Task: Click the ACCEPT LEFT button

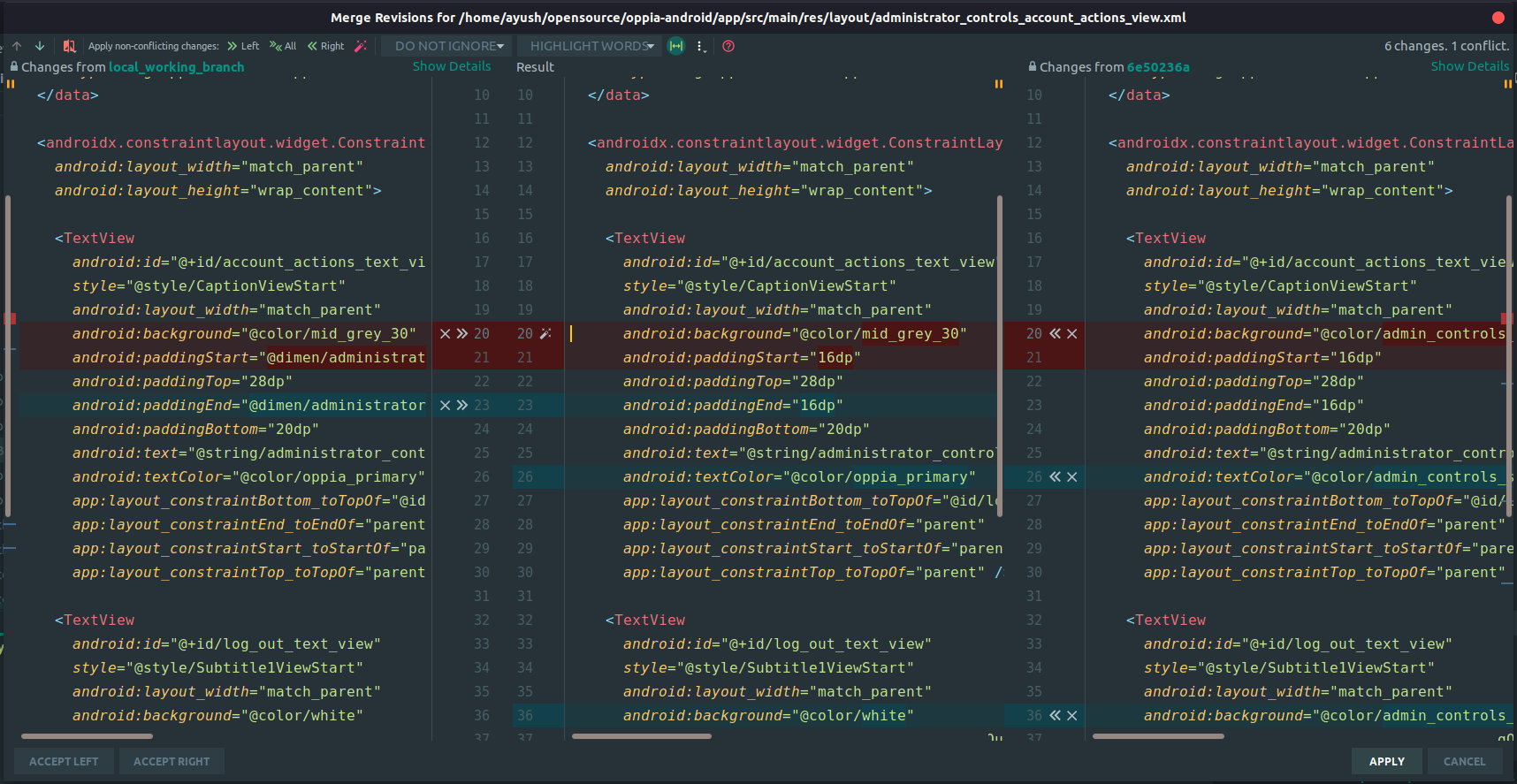Action: (64, 761)
